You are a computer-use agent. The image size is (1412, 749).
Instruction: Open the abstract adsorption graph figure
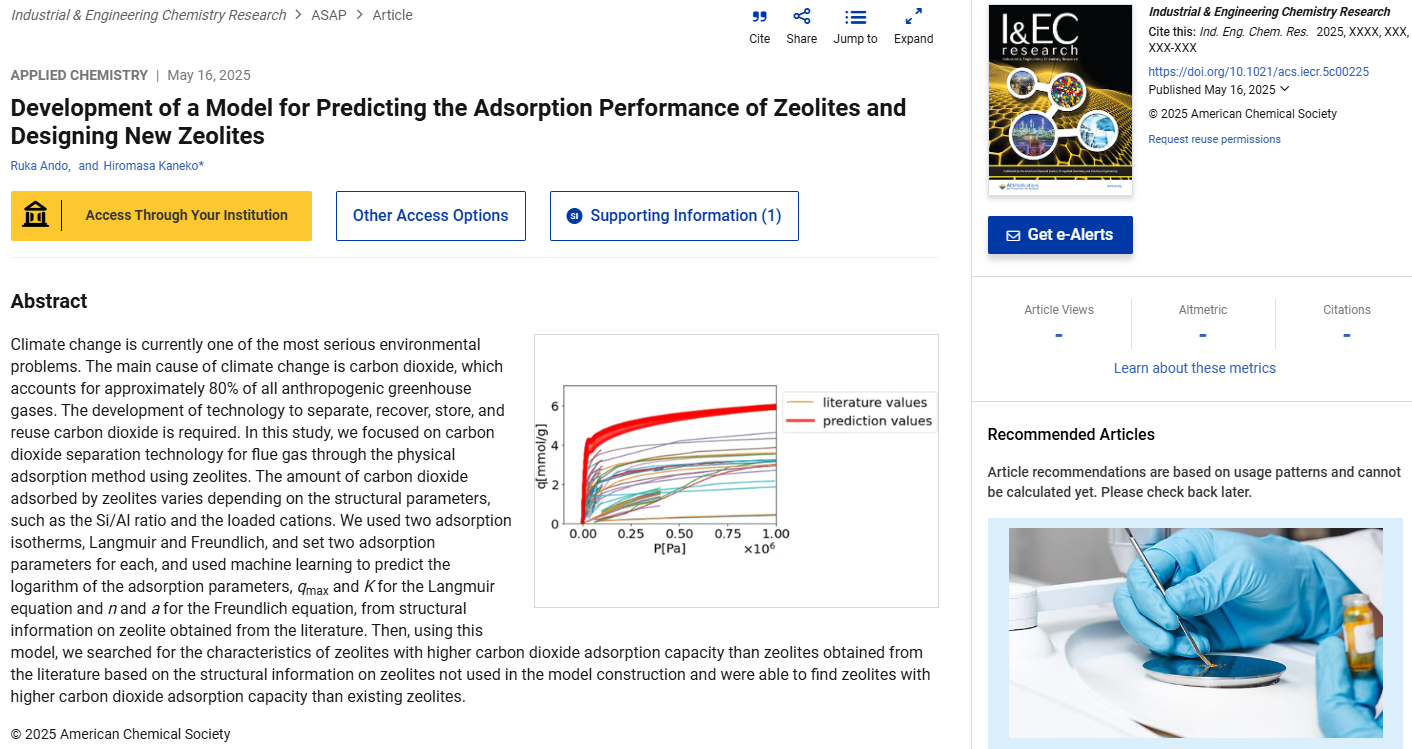[736, 471]
